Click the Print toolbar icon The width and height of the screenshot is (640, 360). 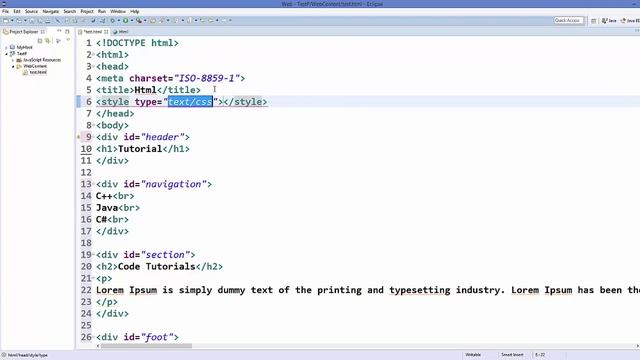(x=48, y=20)
